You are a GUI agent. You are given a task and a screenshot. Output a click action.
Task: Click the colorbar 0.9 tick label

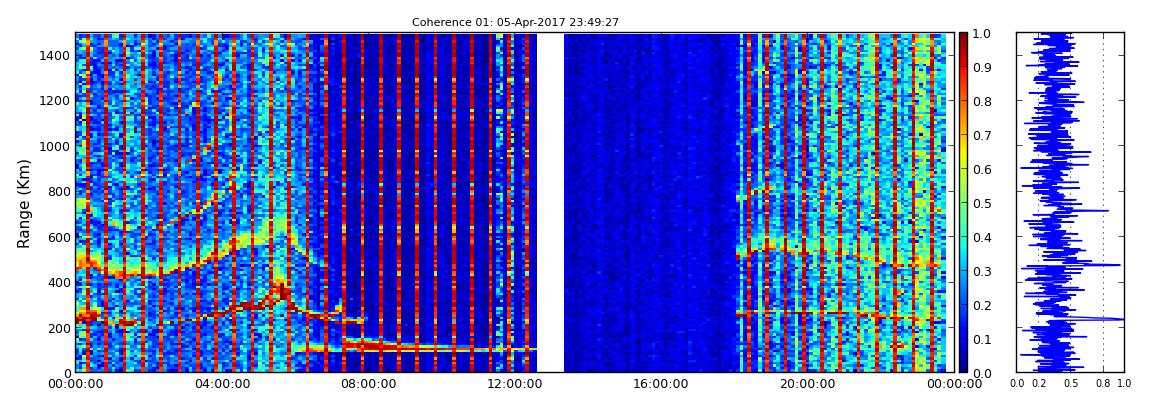[x=980, y=67]
